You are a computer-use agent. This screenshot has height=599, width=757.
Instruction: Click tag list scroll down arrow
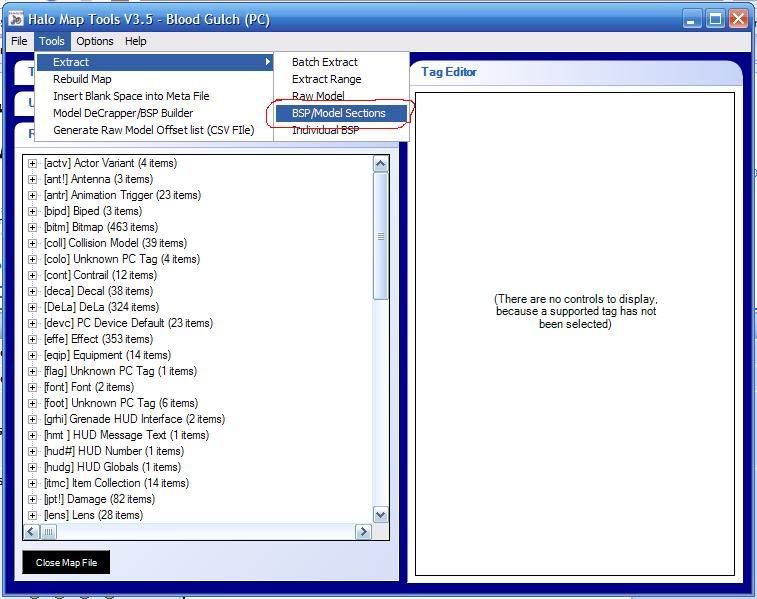[x=380, y=515]
